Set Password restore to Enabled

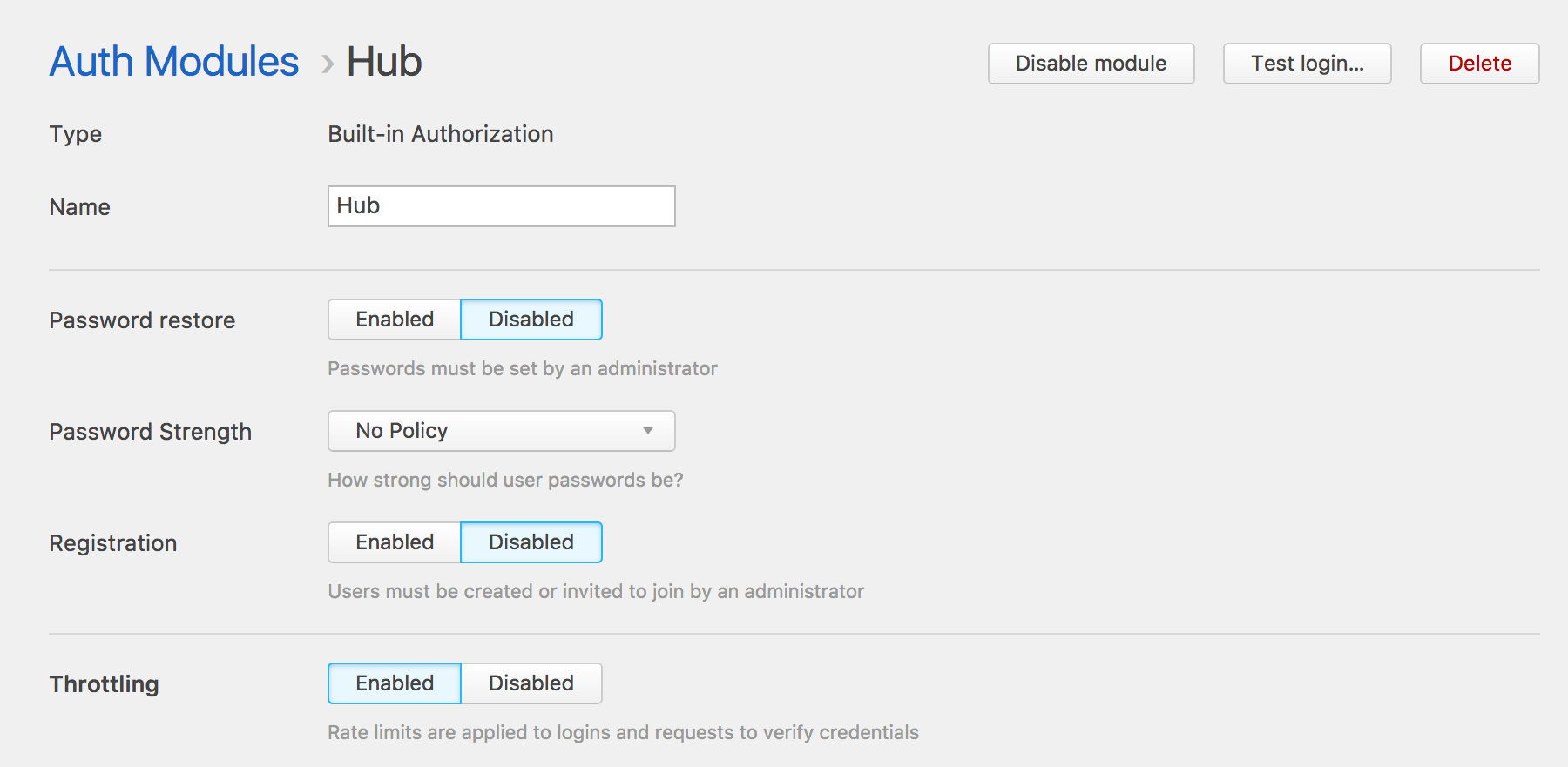click(x=395, y=320)
